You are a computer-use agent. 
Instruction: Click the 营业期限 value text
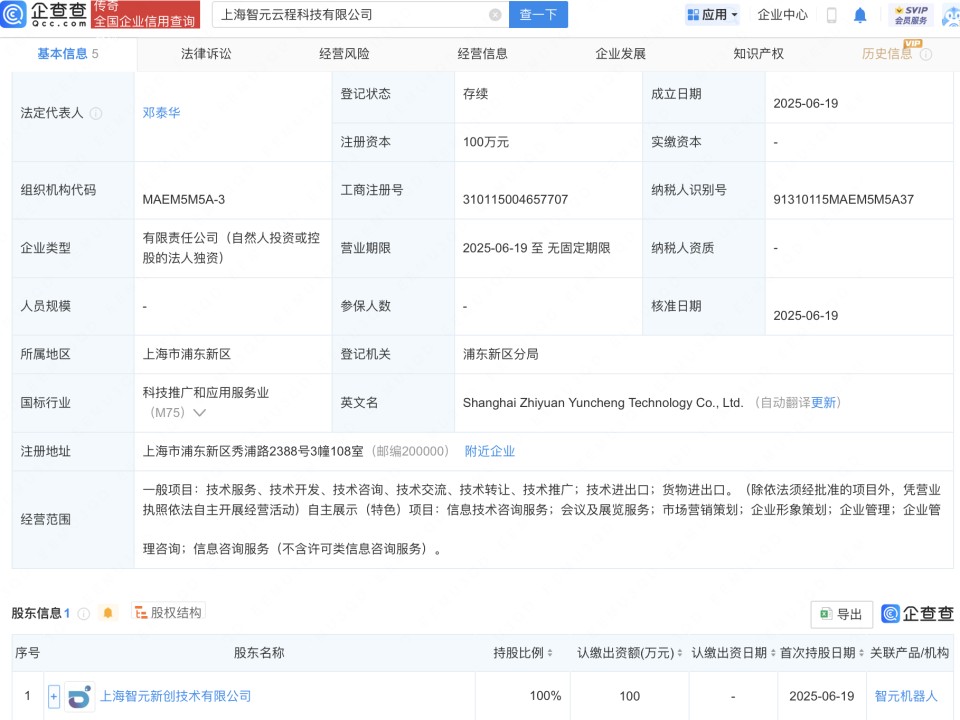[x=536, y=248]
